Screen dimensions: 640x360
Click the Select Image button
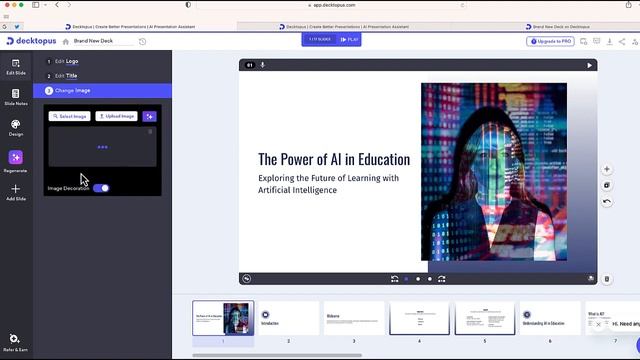[69, 116]
